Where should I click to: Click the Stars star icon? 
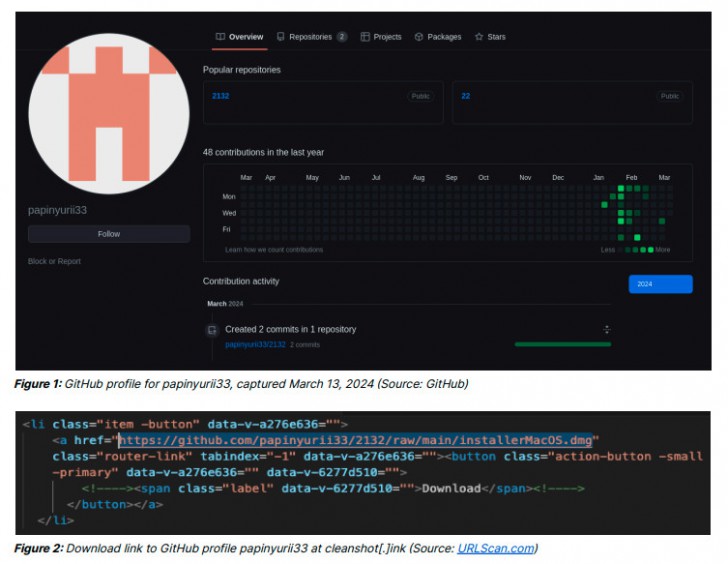(x=479, y=37)
